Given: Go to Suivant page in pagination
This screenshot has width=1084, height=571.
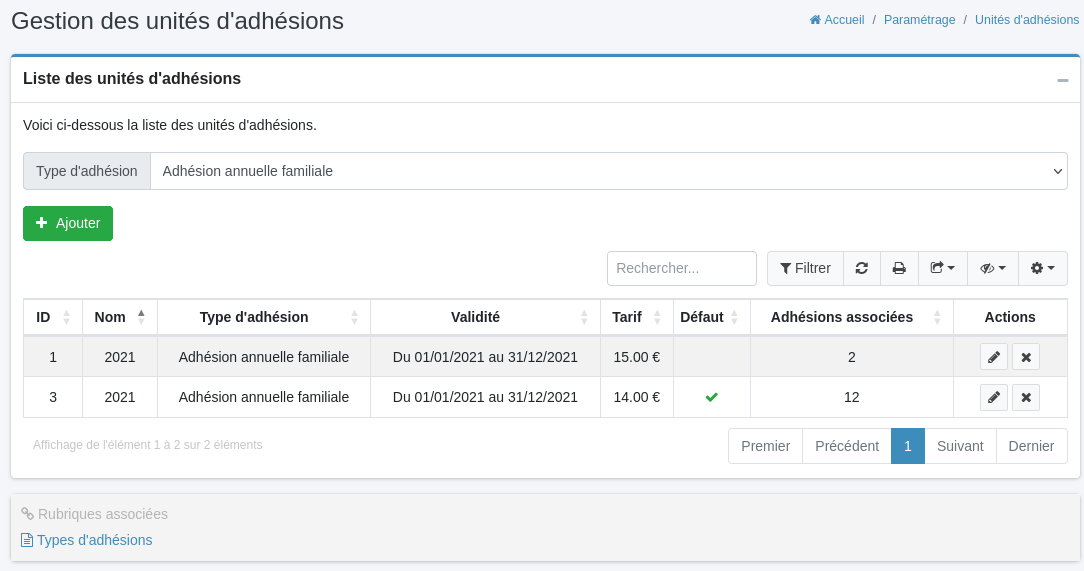Looking at the screenshot, I should coord(960,446).
